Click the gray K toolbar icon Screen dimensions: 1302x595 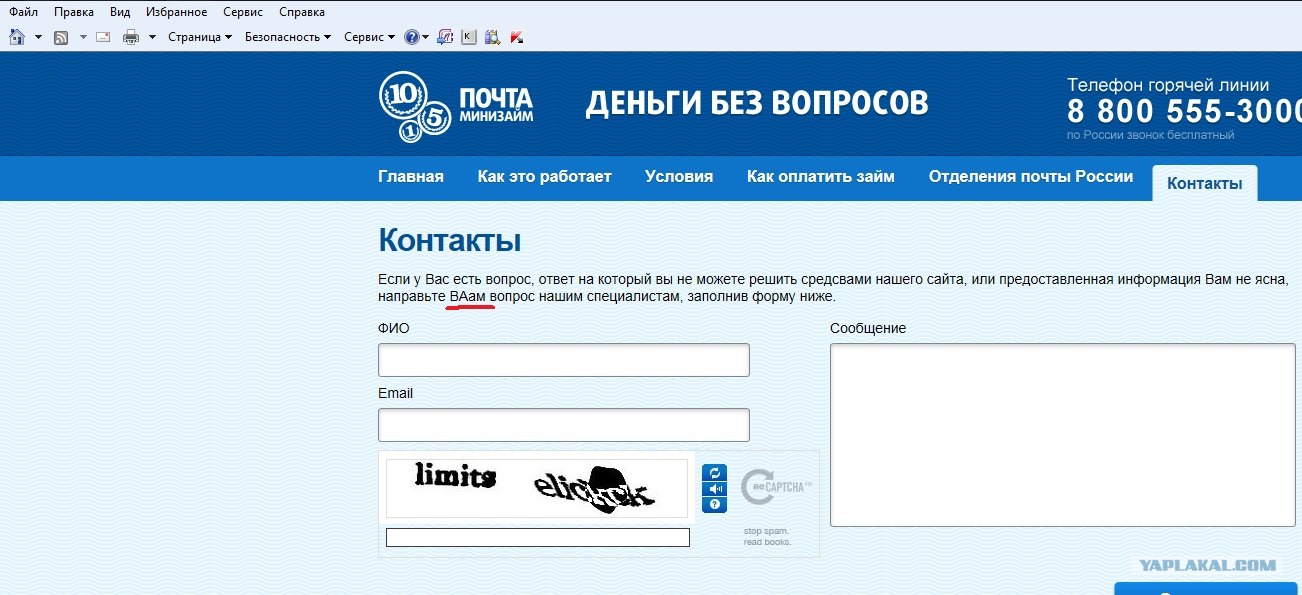point(469,37)
